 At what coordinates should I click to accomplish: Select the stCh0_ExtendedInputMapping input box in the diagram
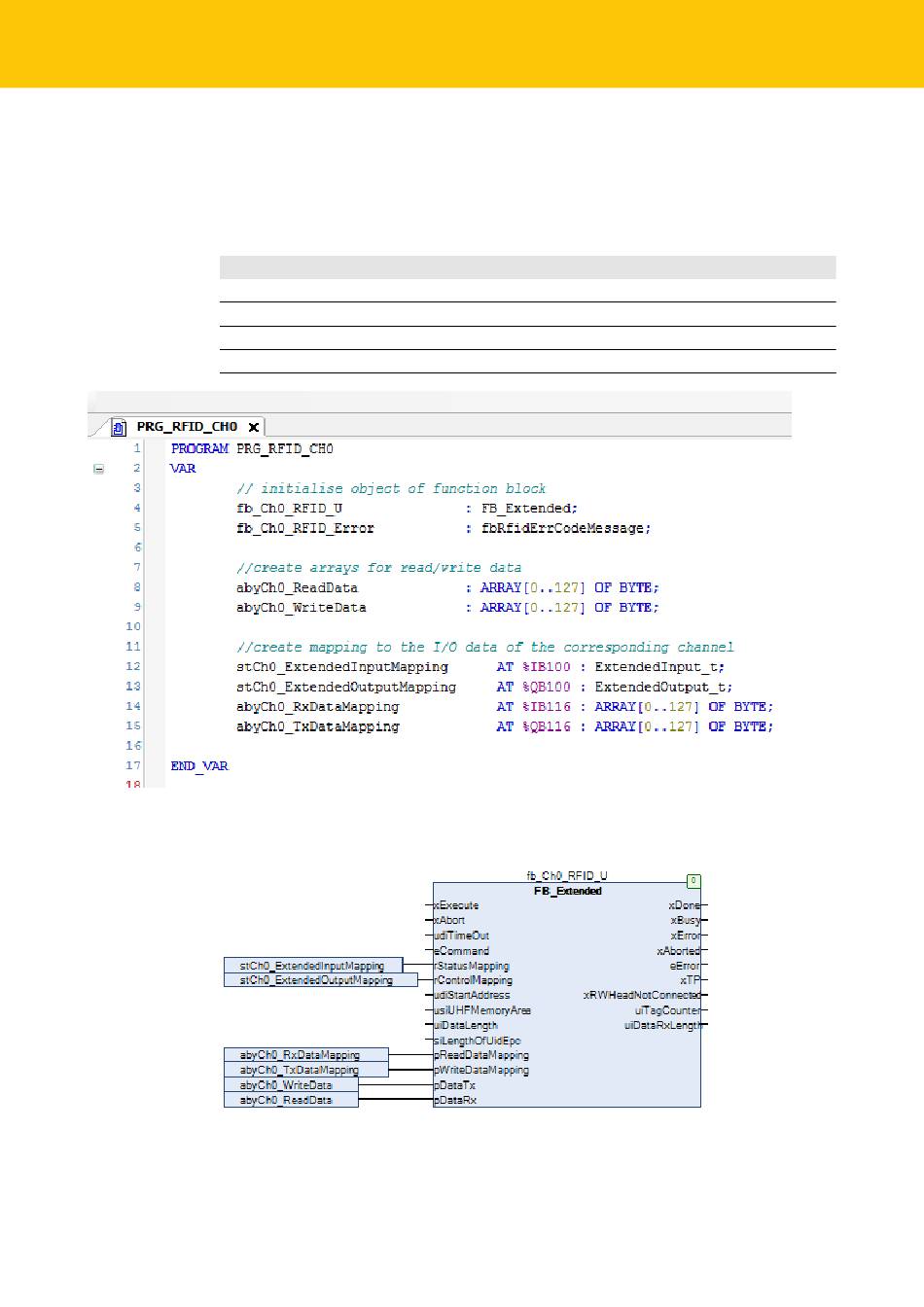(x=312, y=966)
